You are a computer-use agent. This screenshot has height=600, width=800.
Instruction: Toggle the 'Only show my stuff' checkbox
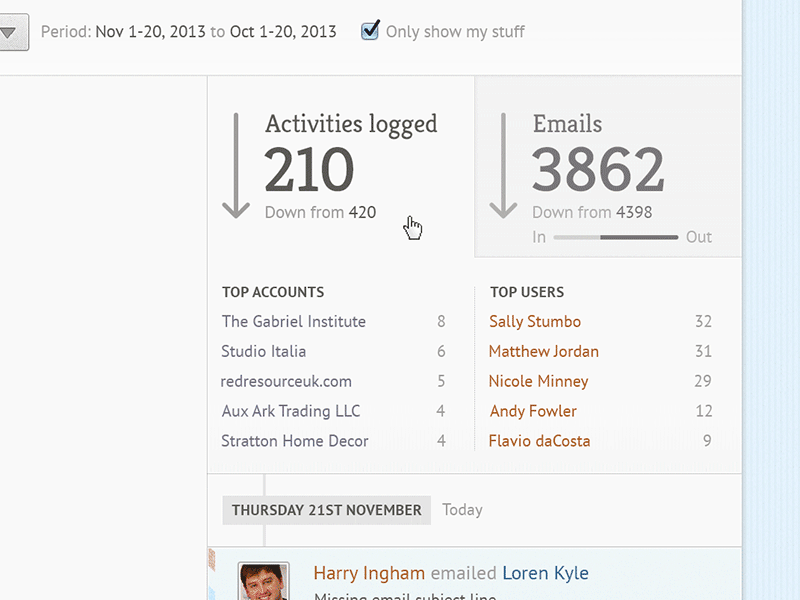[x=370, y=31]
